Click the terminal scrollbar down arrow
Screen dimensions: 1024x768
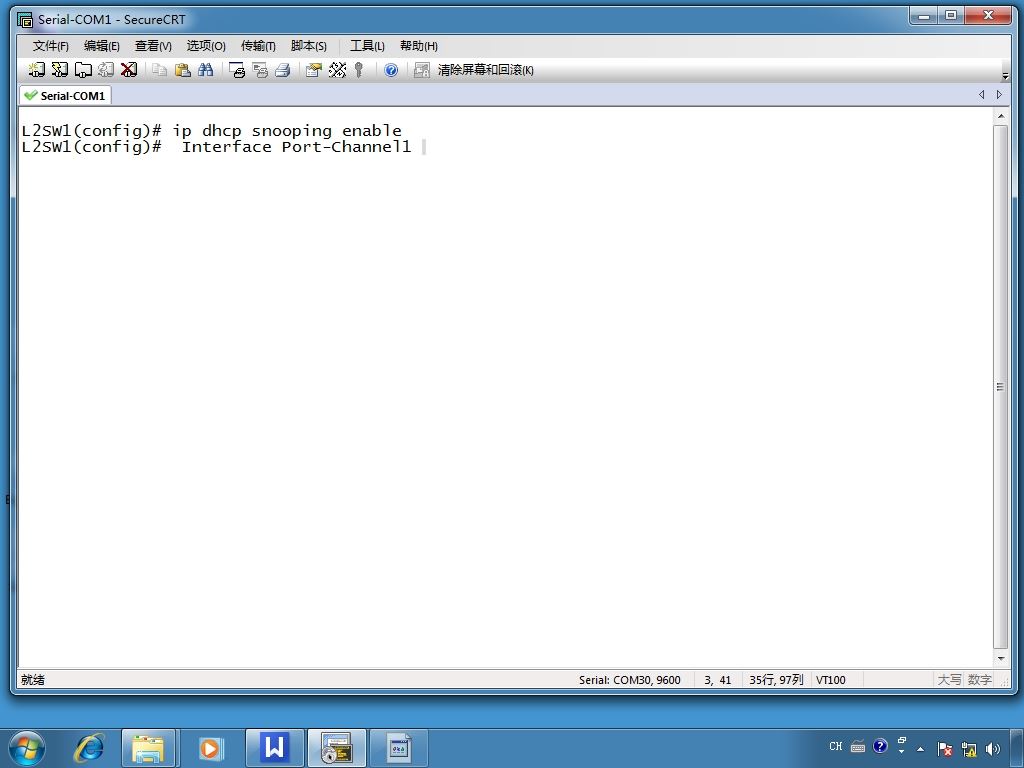[x=1000, y=658]
